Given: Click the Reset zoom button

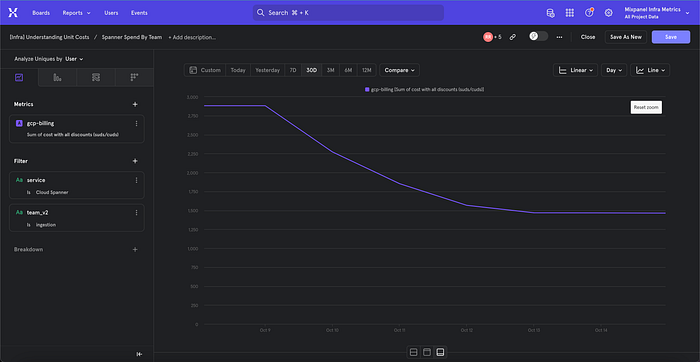Looking at the screenshot, I should point(646,107).
